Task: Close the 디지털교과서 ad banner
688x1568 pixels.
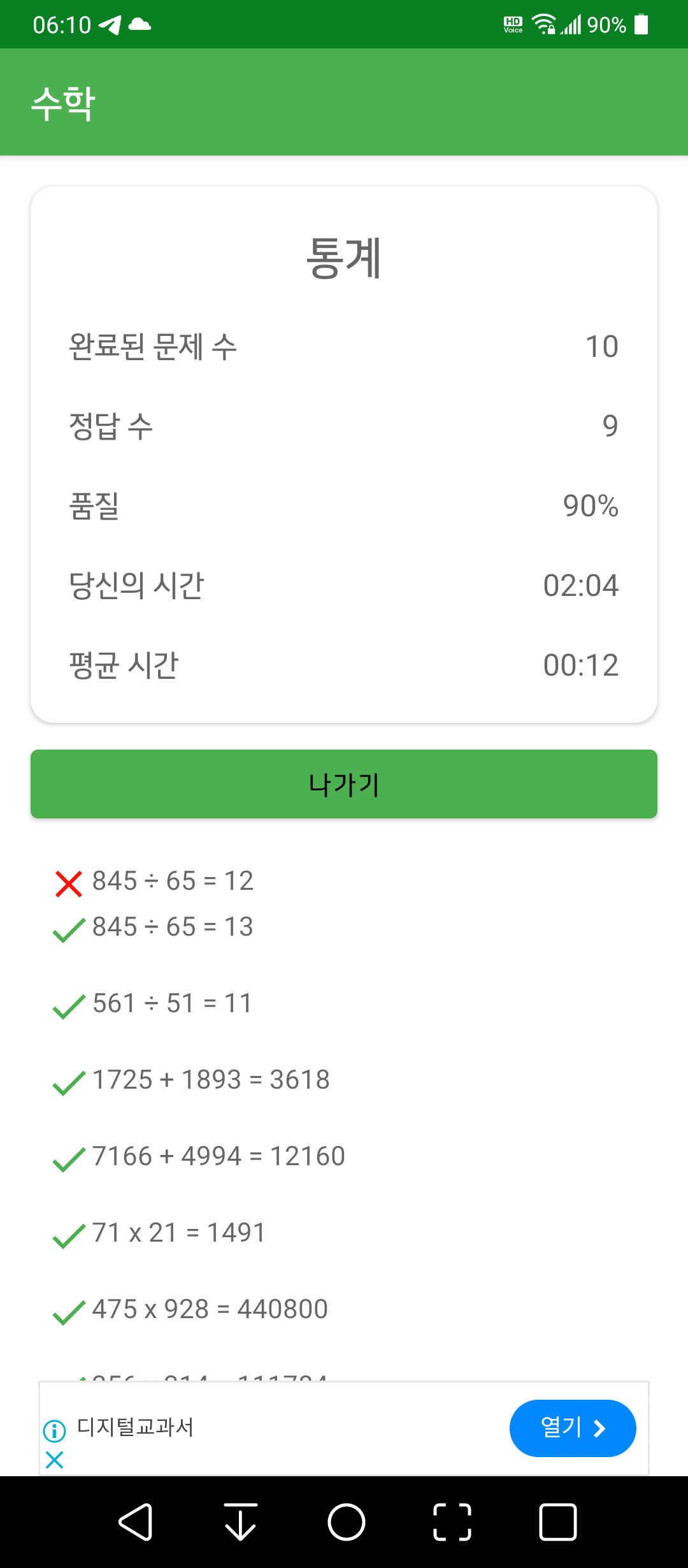Action: pos(55,1460)
